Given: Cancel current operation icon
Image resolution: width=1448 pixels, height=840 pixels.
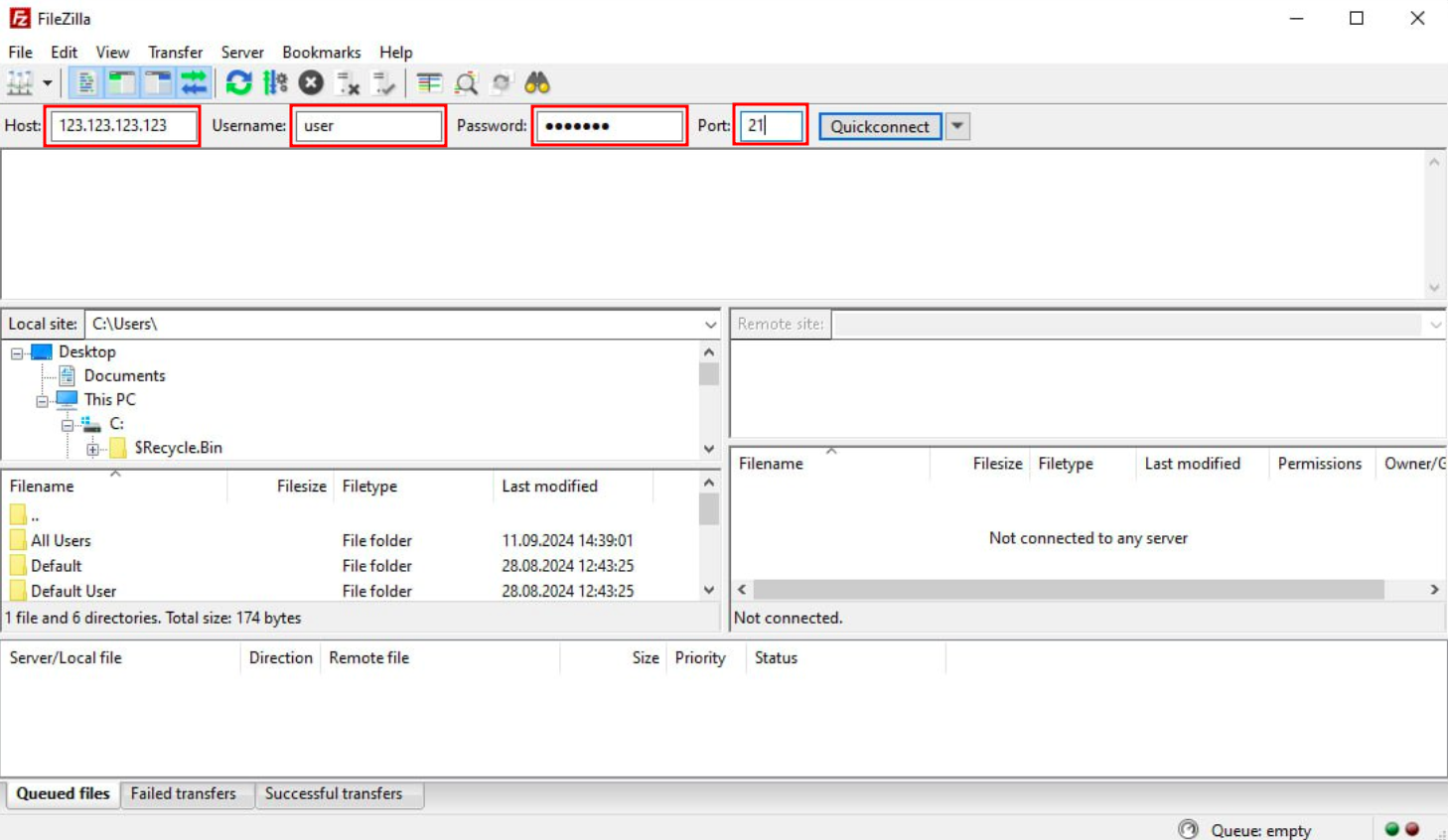Looking at the screenshot, I should click(x=311, y=83).
